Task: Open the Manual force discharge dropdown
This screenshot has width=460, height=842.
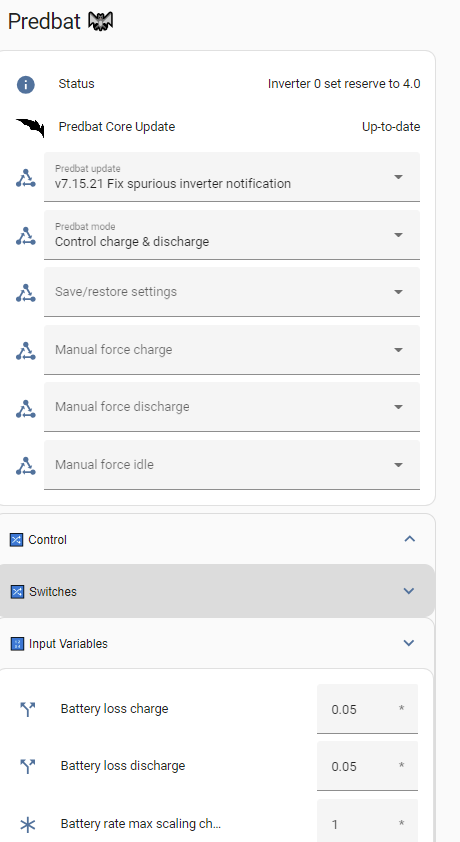Action: pyautogui.click(x=232, y=407)
